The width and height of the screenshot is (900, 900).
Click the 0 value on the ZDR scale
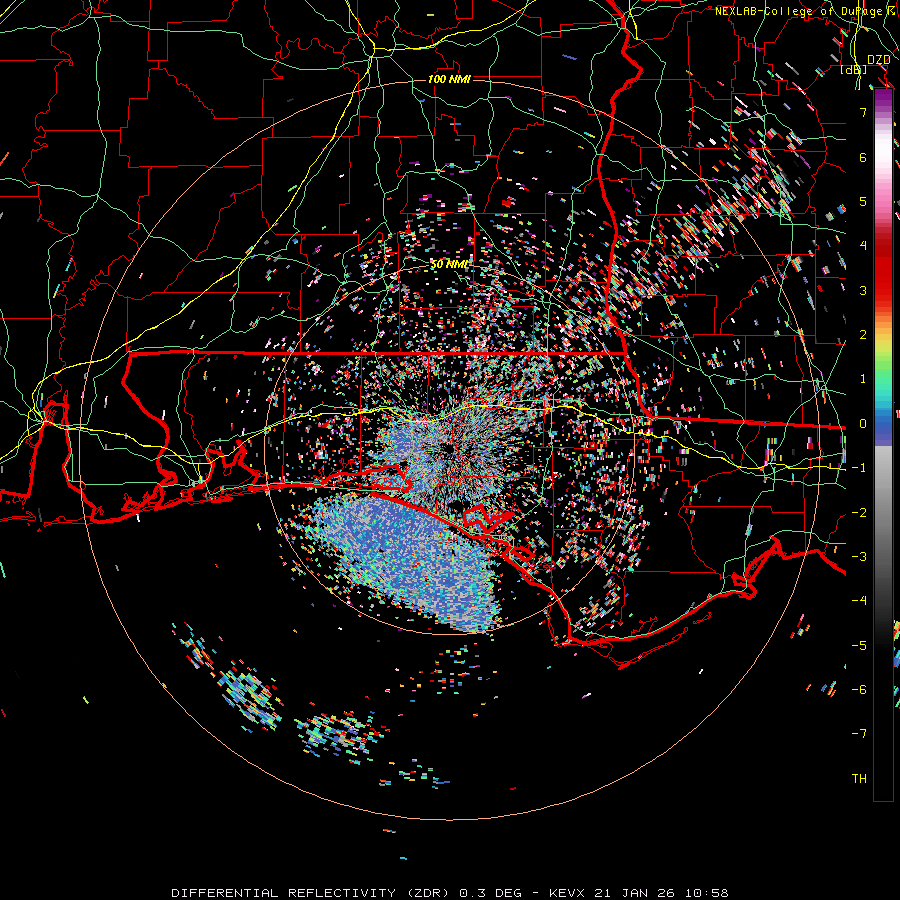[863, 424]
